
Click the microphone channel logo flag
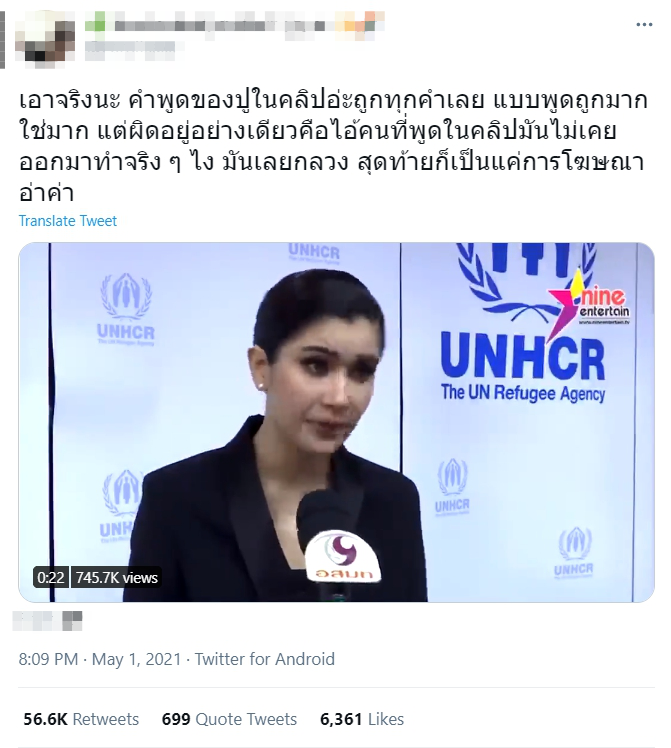(342, 556)
